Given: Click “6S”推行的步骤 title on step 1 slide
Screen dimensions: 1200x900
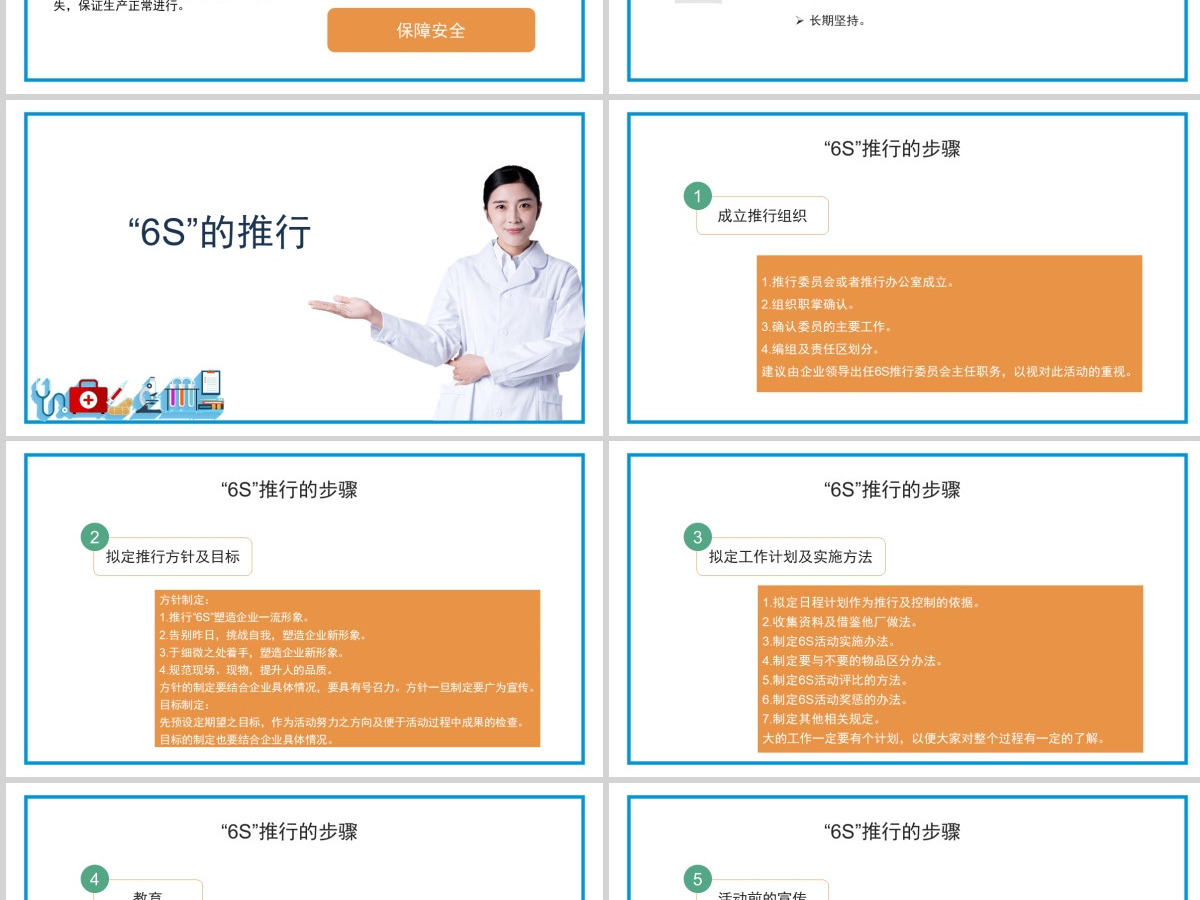Looking at the screenshot, I should pyautogui.click(x=892, y=149).
